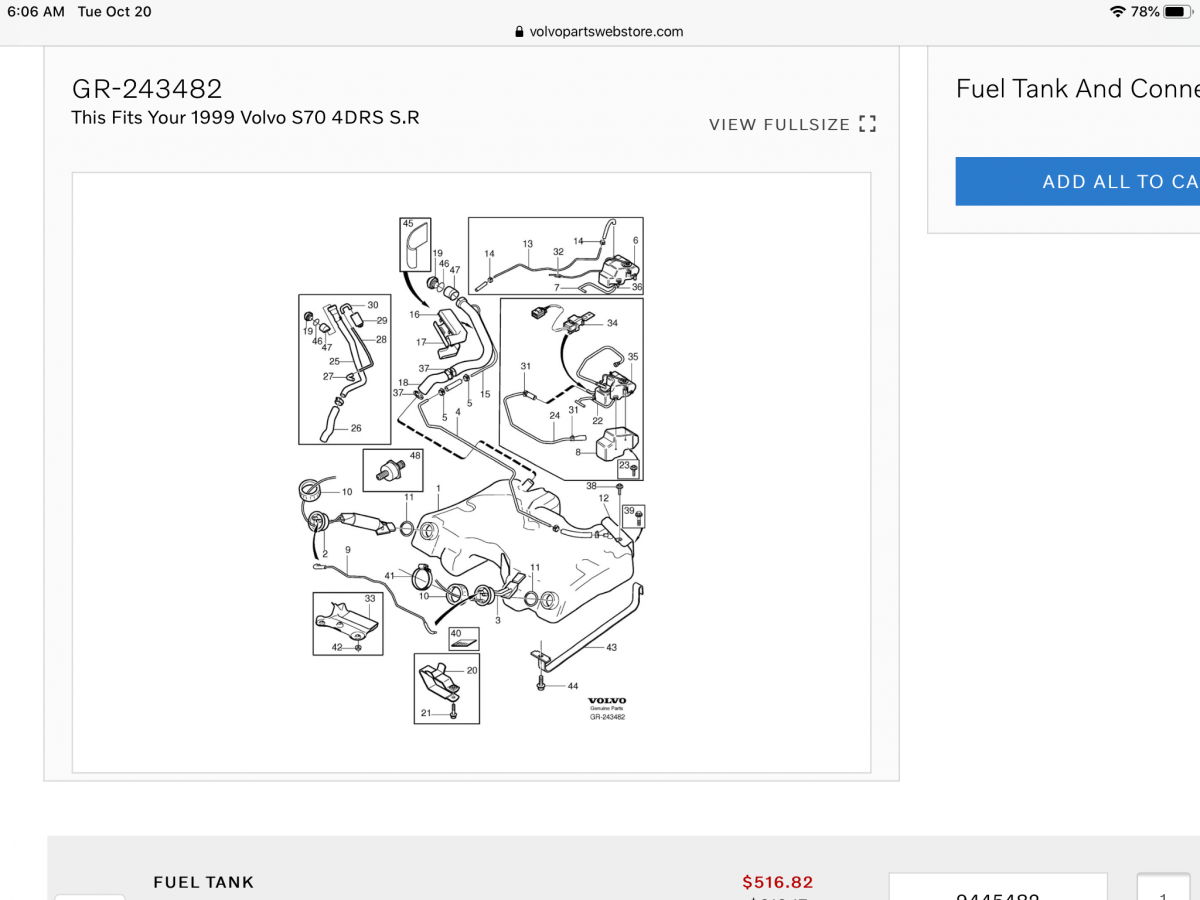
Task: Click the fullsize expand brackets icon
Action: pos(867,125)
